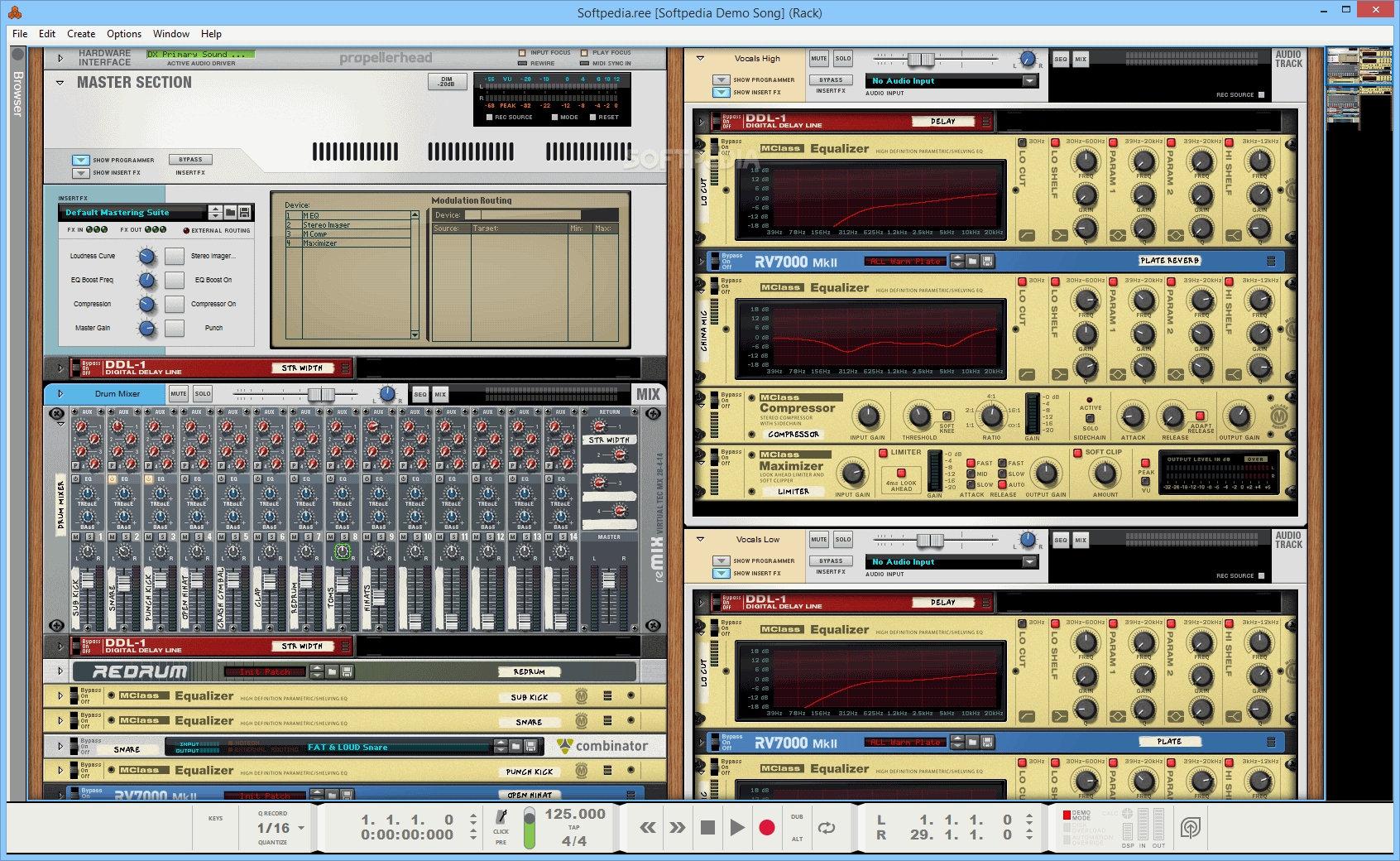The width and height of the screenshot is (1400, 861).
Task: Expand the Redrum device
Action: (60, 671)
